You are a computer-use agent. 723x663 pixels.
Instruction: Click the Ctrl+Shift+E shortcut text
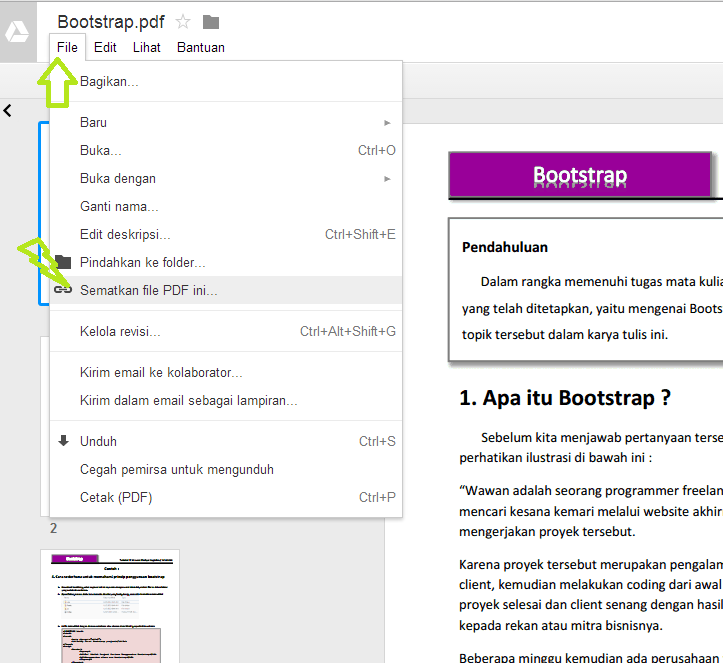tap(360, 234)
